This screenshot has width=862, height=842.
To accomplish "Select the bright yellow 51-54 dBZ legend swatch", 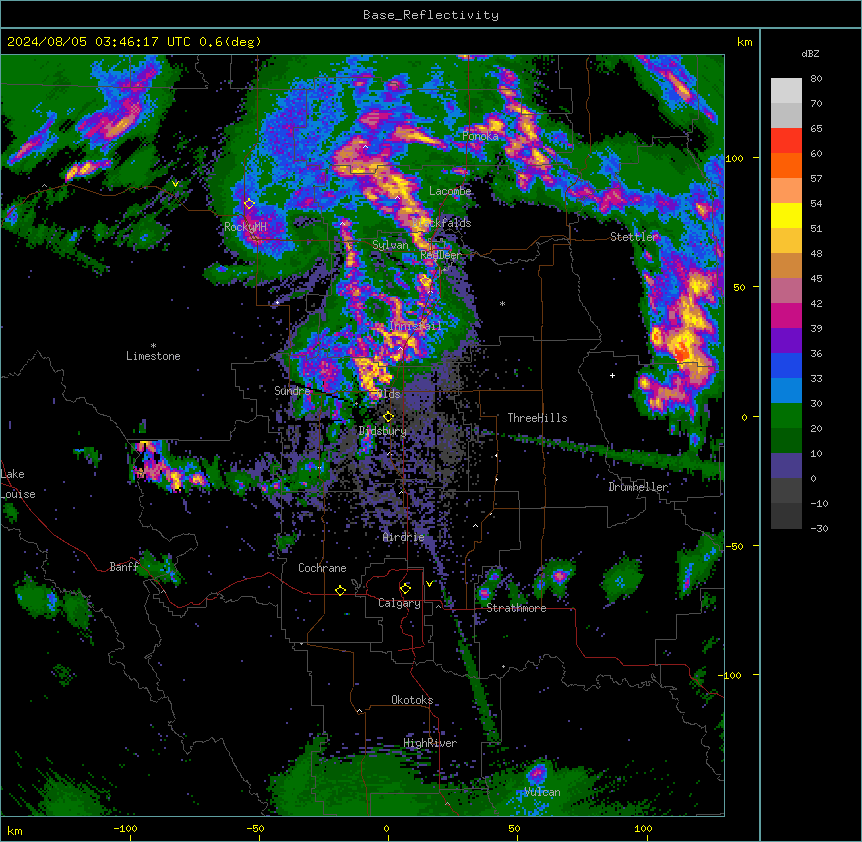I will [x=786, y=215].
